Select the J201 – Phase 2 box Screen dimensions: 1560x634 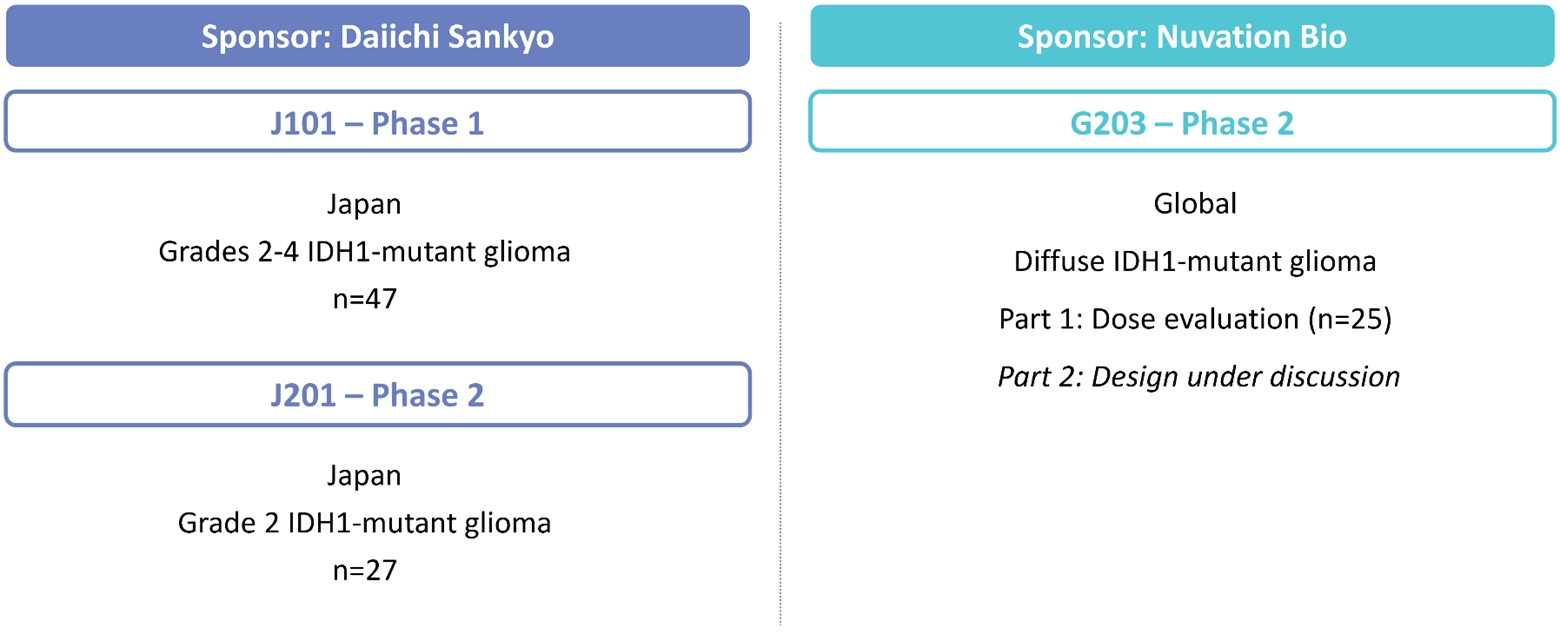point(377,394)
